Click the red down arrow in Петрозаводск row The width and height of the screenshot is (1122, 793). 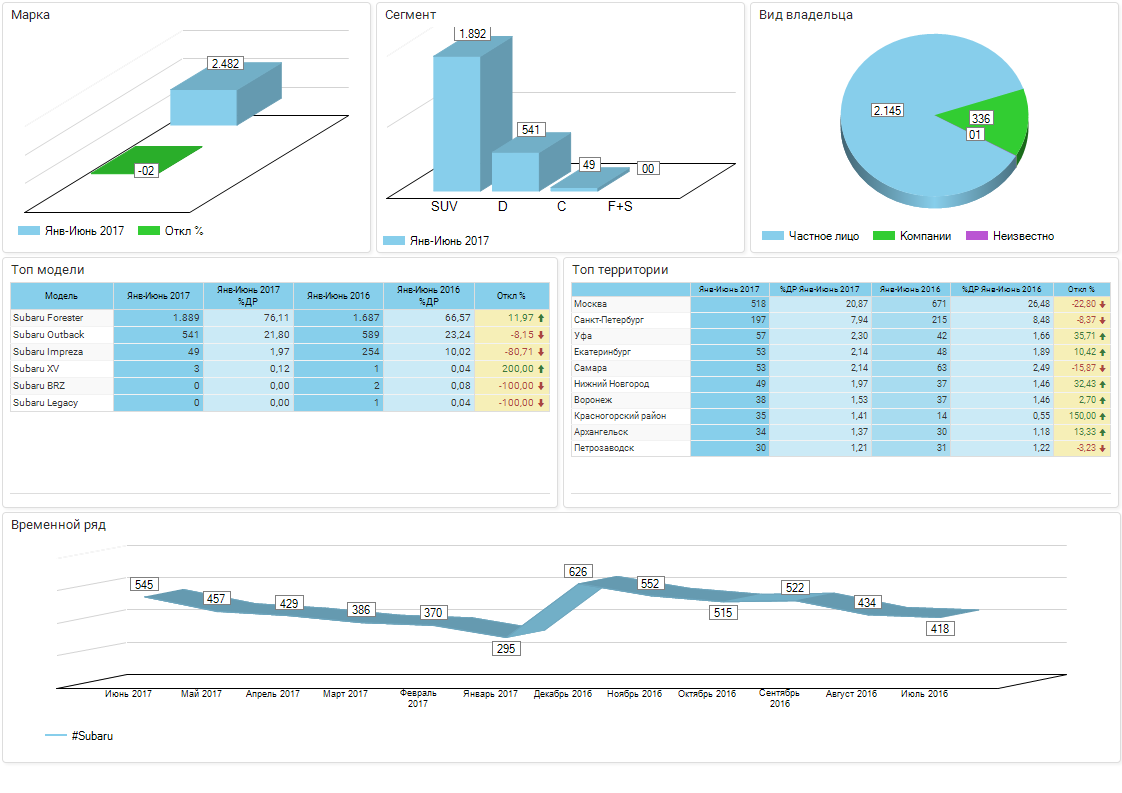pos(1102,448)
